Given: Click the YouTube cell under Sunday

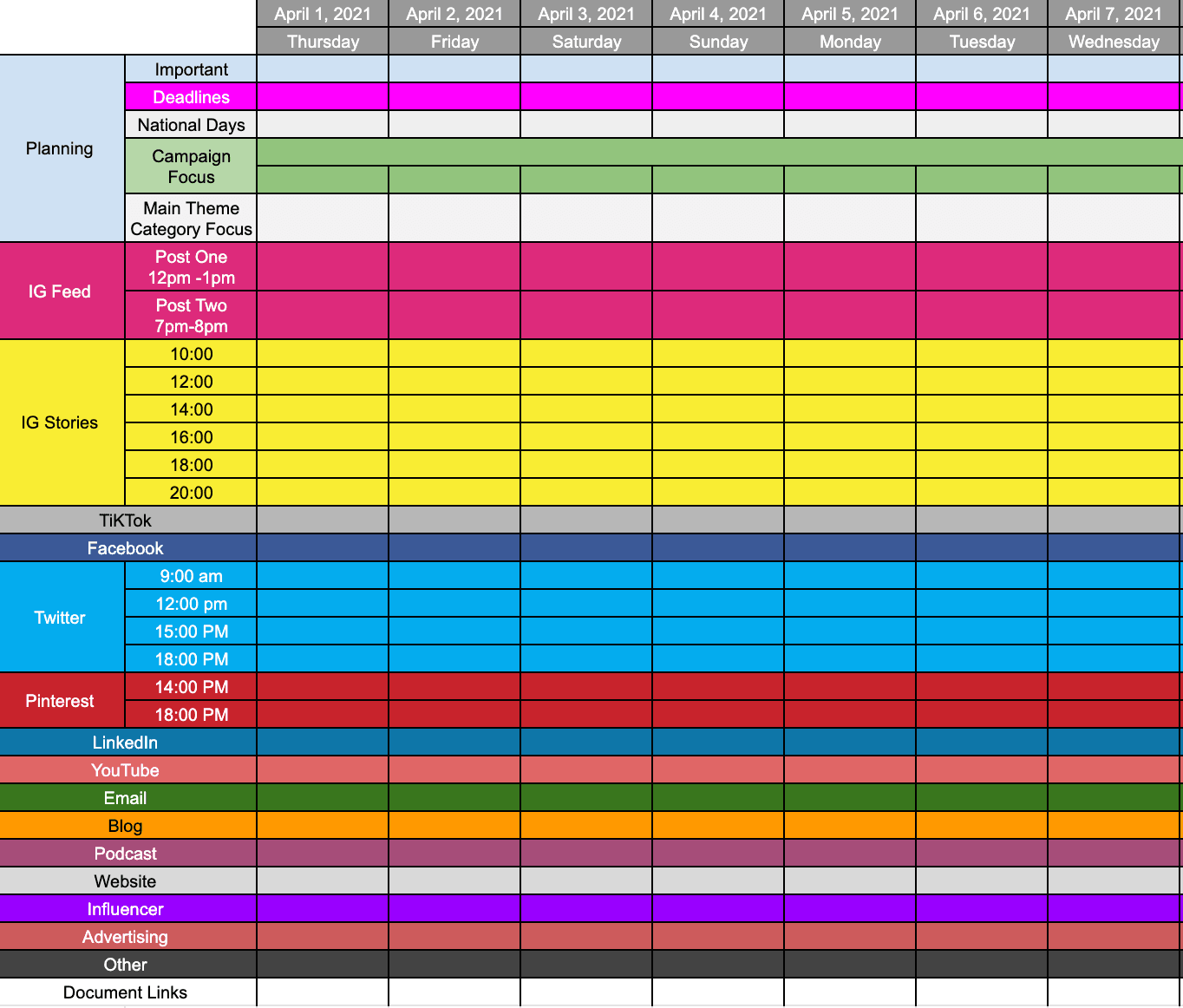Looking at the screenshot, I should point(718,769).
